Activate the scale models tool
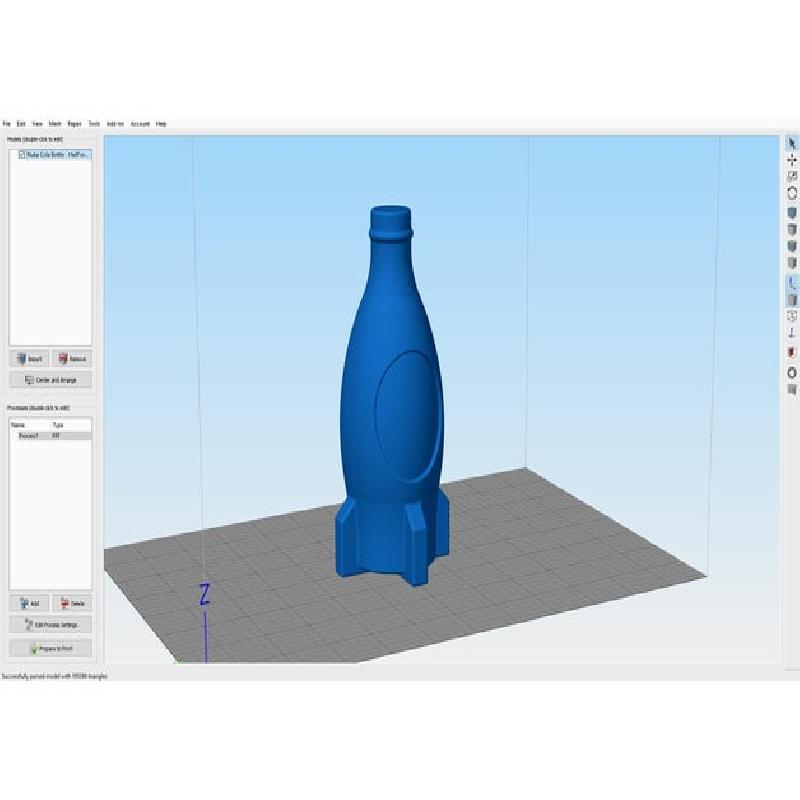Screen dimensions: 800x800 point(791,177)
